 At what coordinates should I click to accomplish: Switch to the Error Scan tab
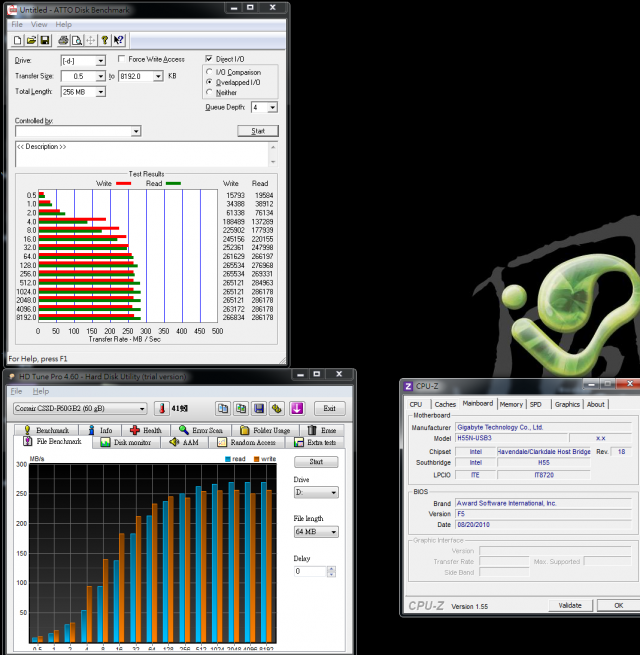(200, 430)
